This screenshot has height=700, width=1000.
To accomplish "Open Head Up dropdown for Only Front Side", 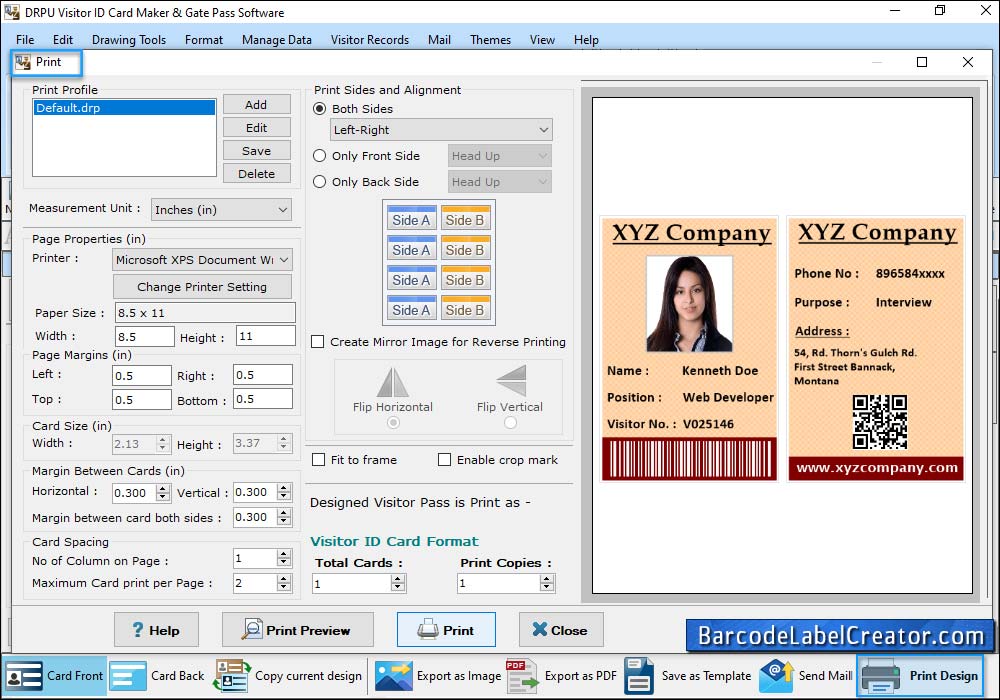I will point(499,156).
